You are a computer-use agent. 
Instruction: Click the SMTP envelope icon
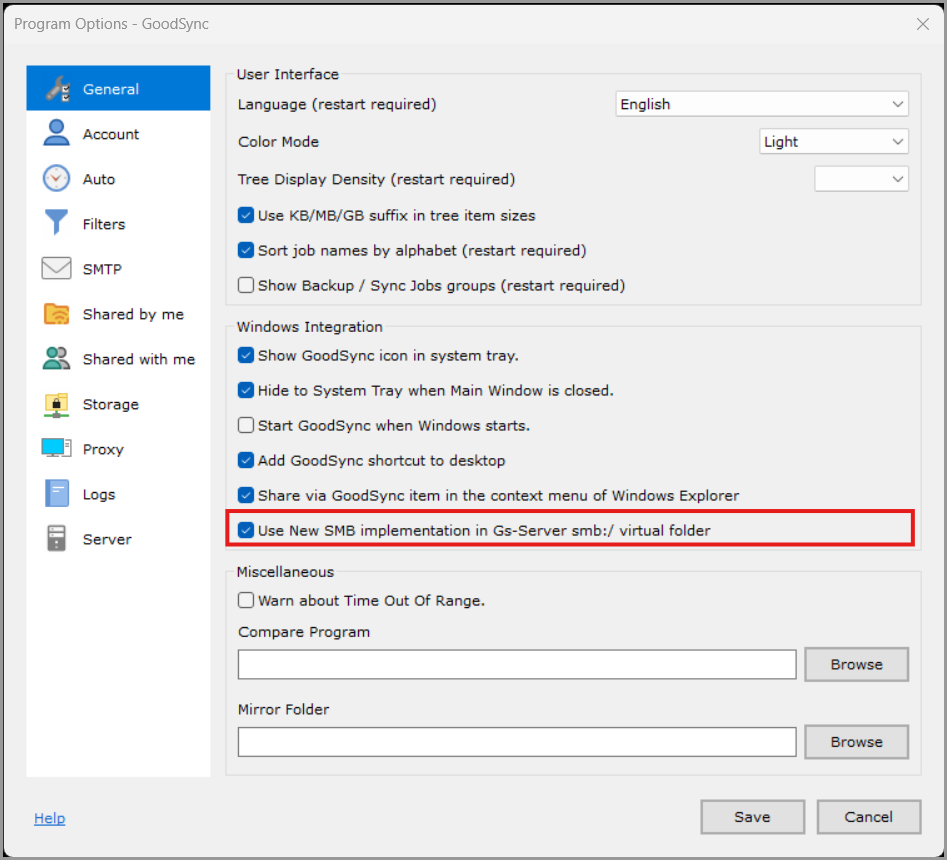[56, 268]
